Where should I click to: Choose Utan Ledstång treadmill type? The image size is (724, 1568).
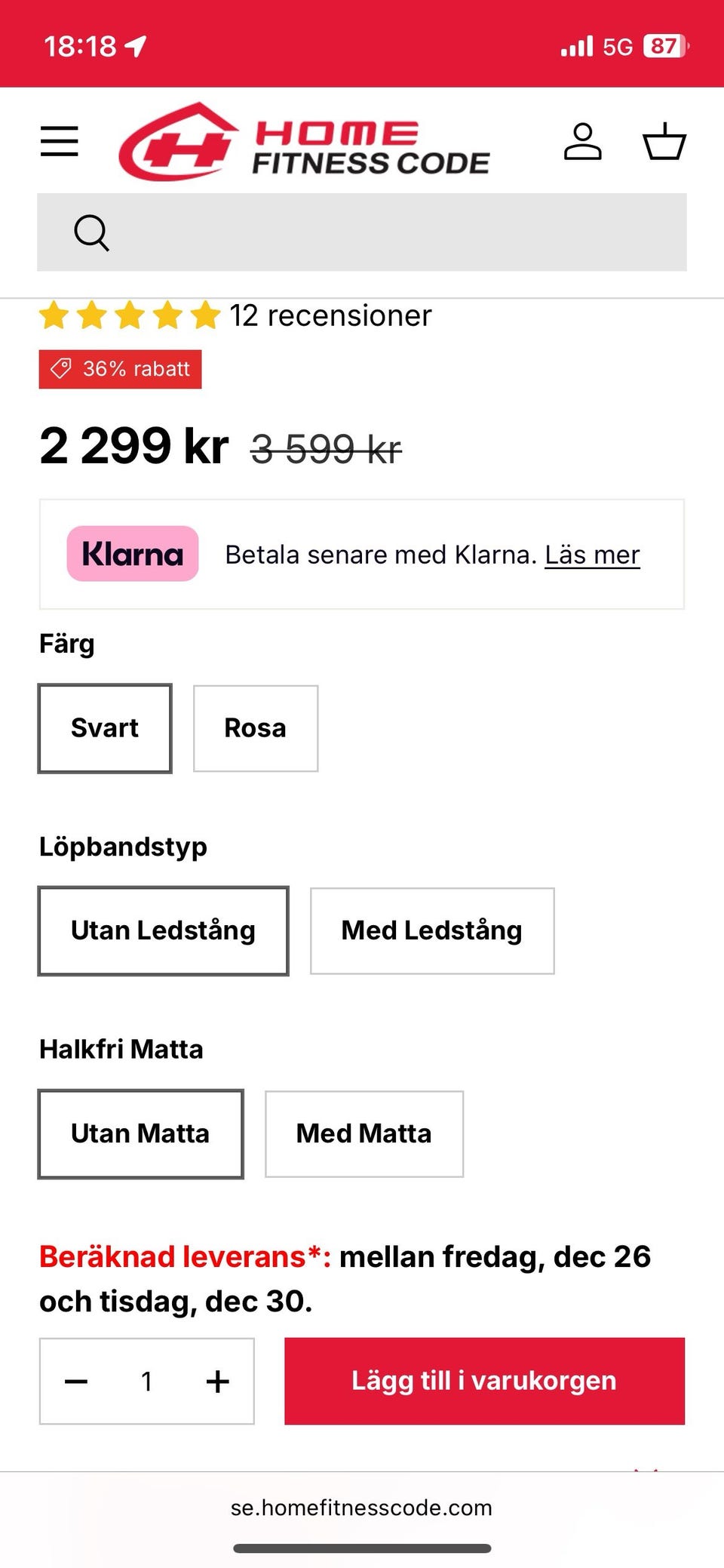(163, 930)
